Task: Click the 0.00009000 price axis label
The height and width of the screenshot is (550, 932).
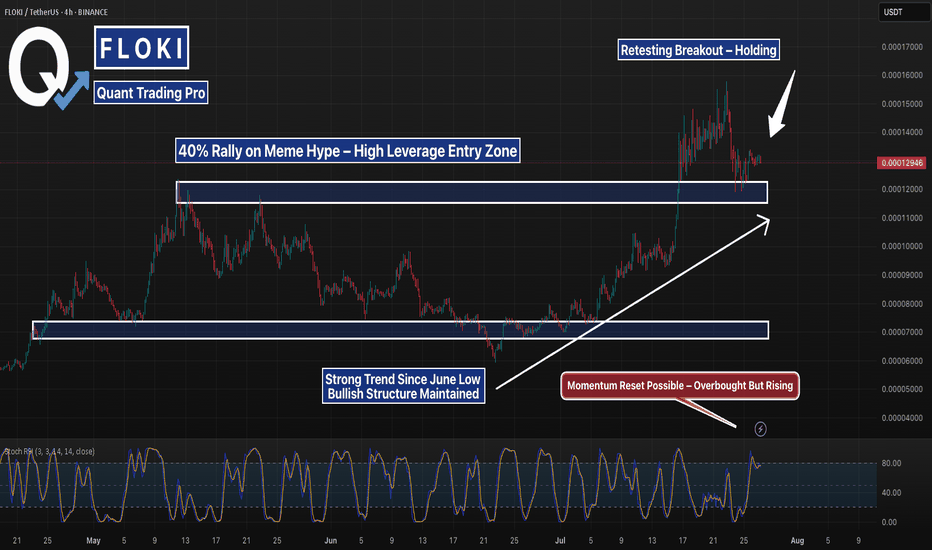Action: coord(902,275)
